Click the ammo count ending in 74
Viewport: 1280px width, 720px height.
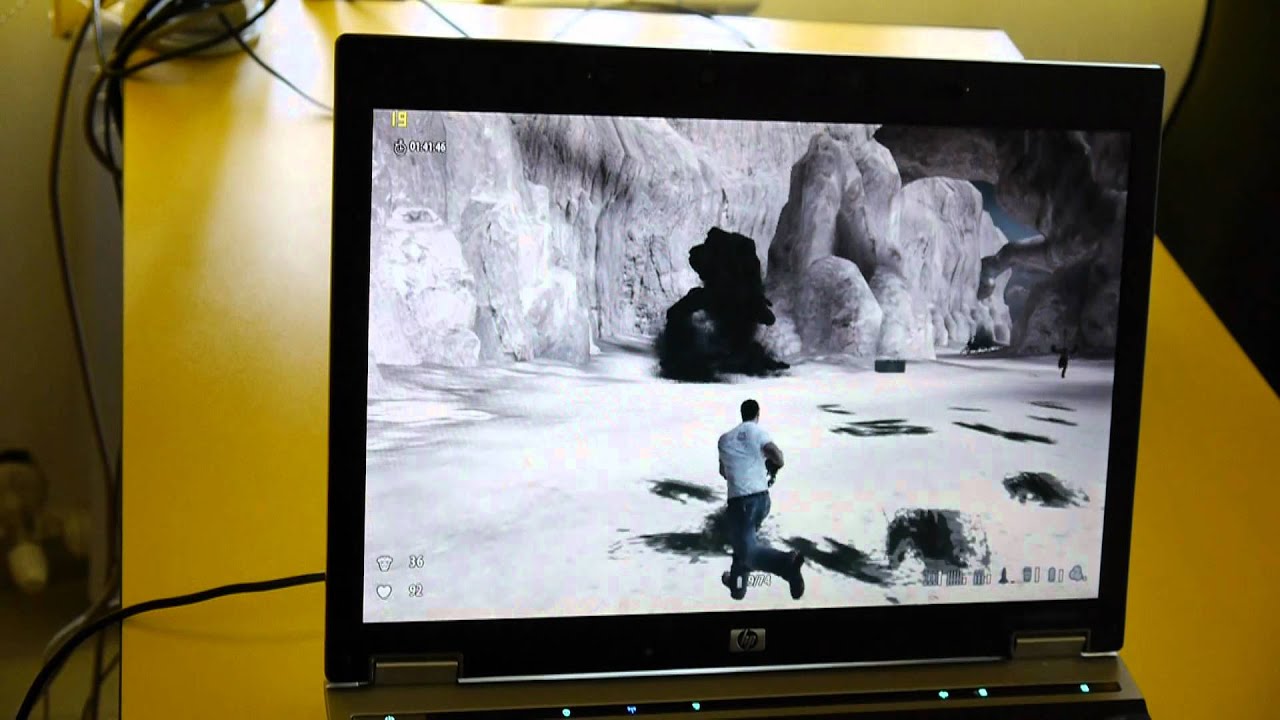[759, 579]
